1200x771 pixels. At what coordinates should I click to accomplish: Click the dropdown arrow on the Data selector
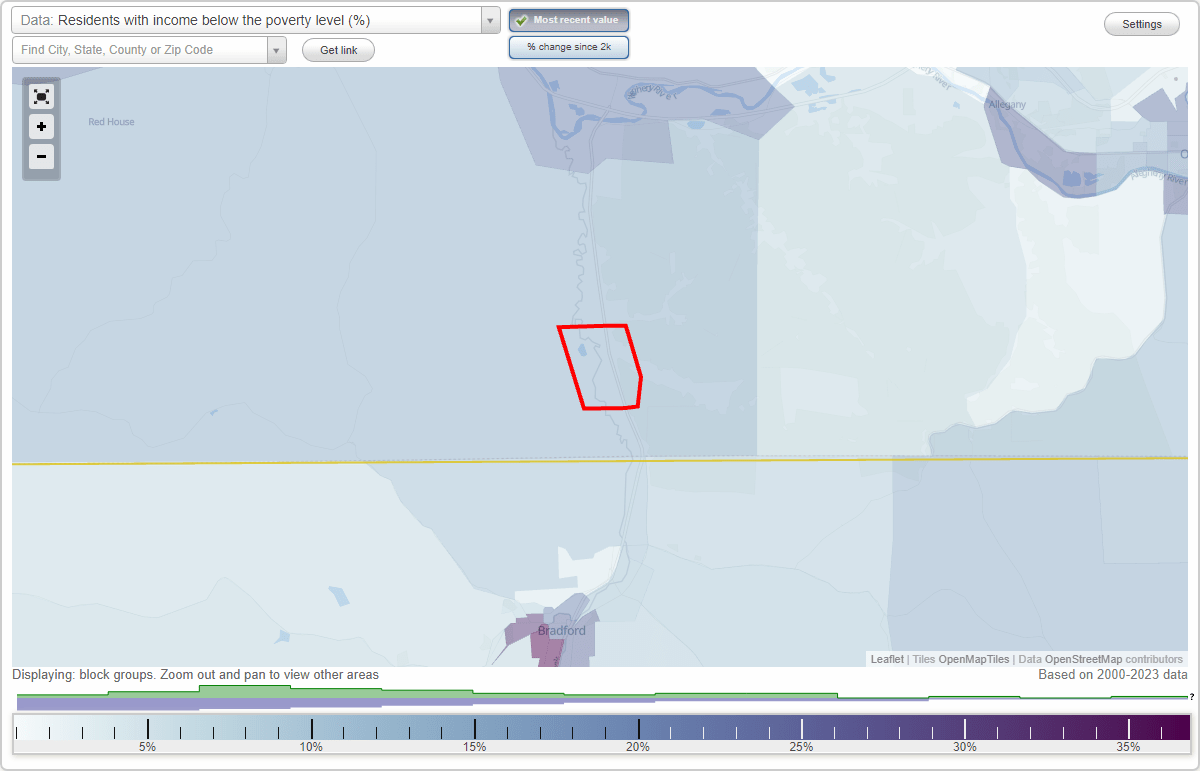coord(489,19)
